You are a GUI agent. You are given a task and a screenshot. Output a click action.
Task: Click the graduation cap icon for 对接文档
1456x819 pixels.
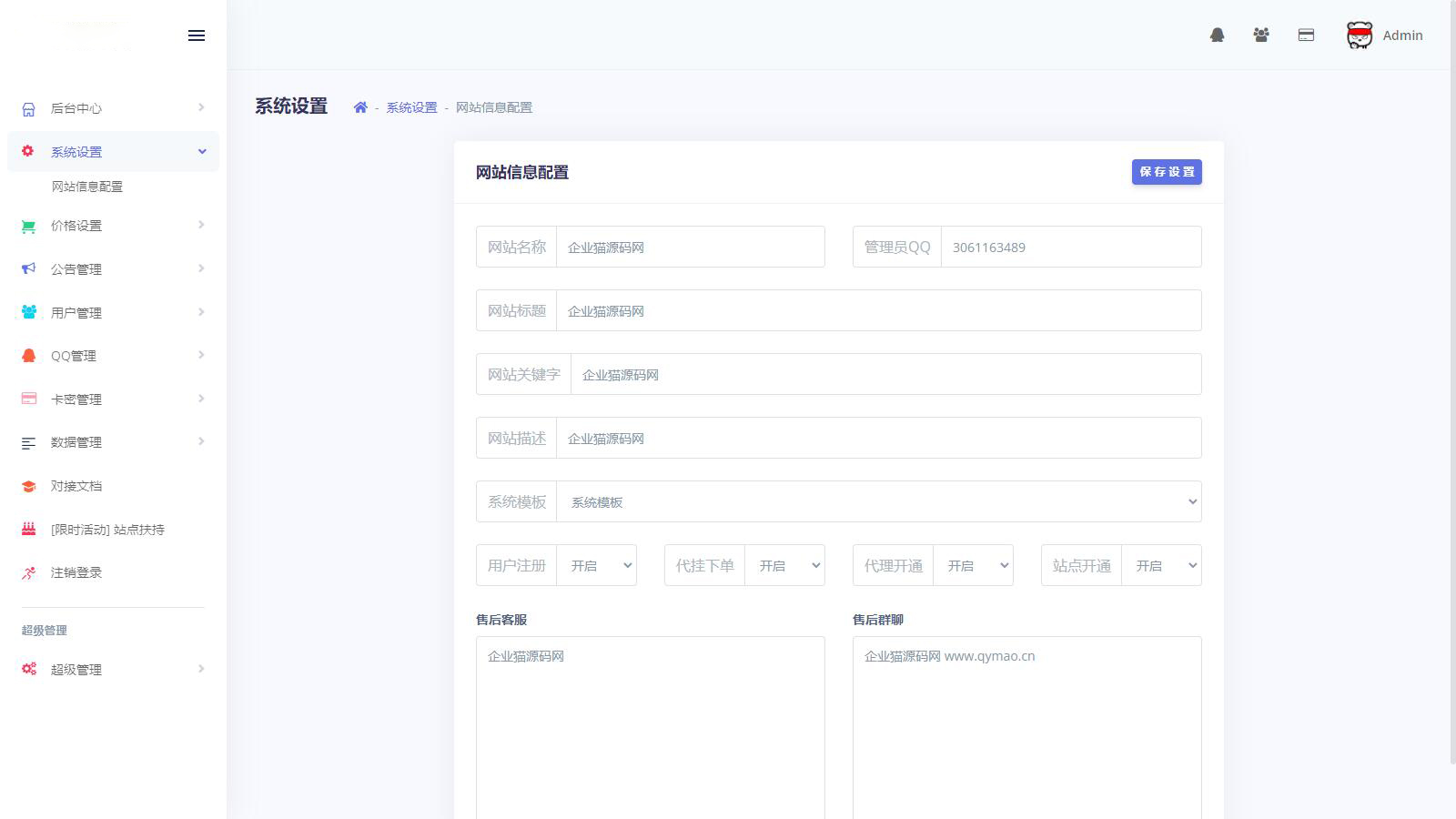tap(29, 487)
